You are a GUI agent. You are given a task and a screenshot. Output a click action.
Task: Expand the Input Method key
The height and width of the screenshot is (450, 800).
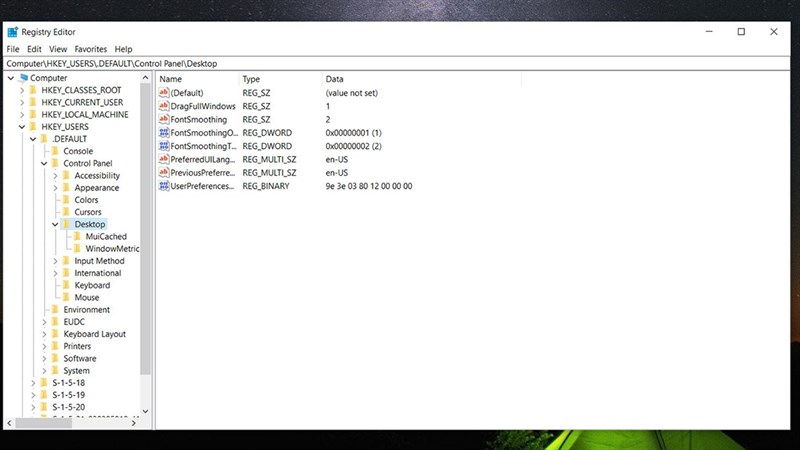click(x=55, y=261)
